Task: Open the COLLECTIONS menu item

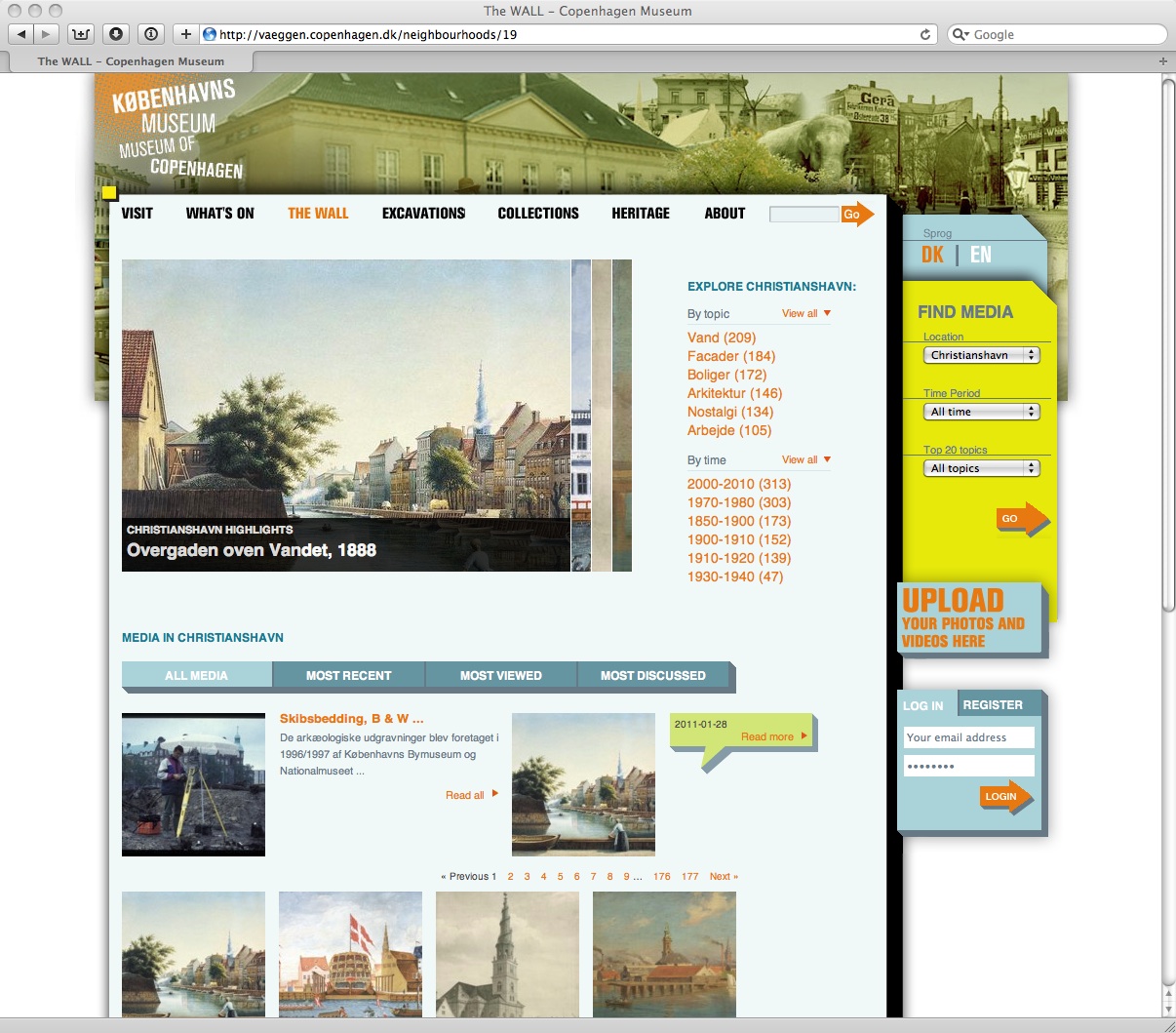Action: 538,213
